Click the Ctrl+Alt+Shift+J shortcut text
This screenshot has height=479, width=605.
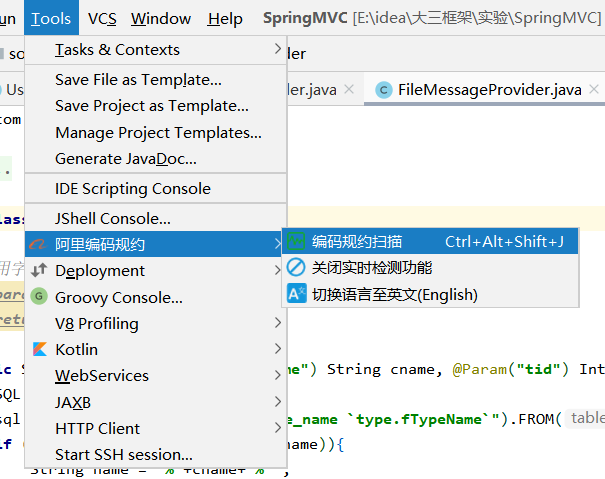click(504, 242)
